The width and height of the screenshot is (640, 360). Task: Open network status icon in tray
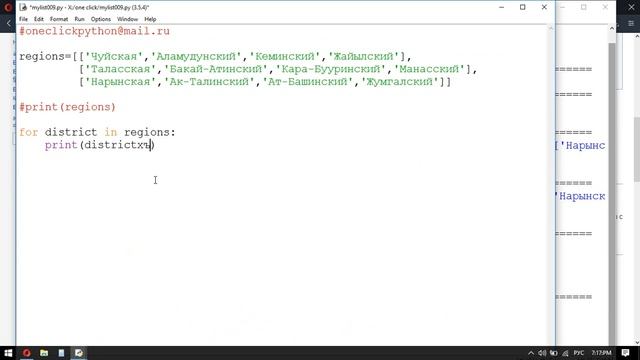[x=565, y=353]
